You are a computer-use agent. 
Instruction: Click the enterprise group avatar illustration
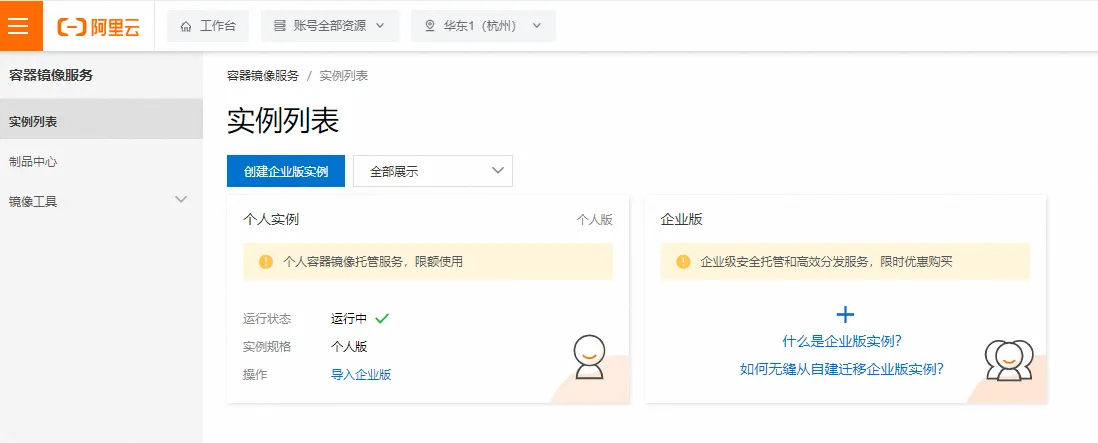(x=1007, y=359)
